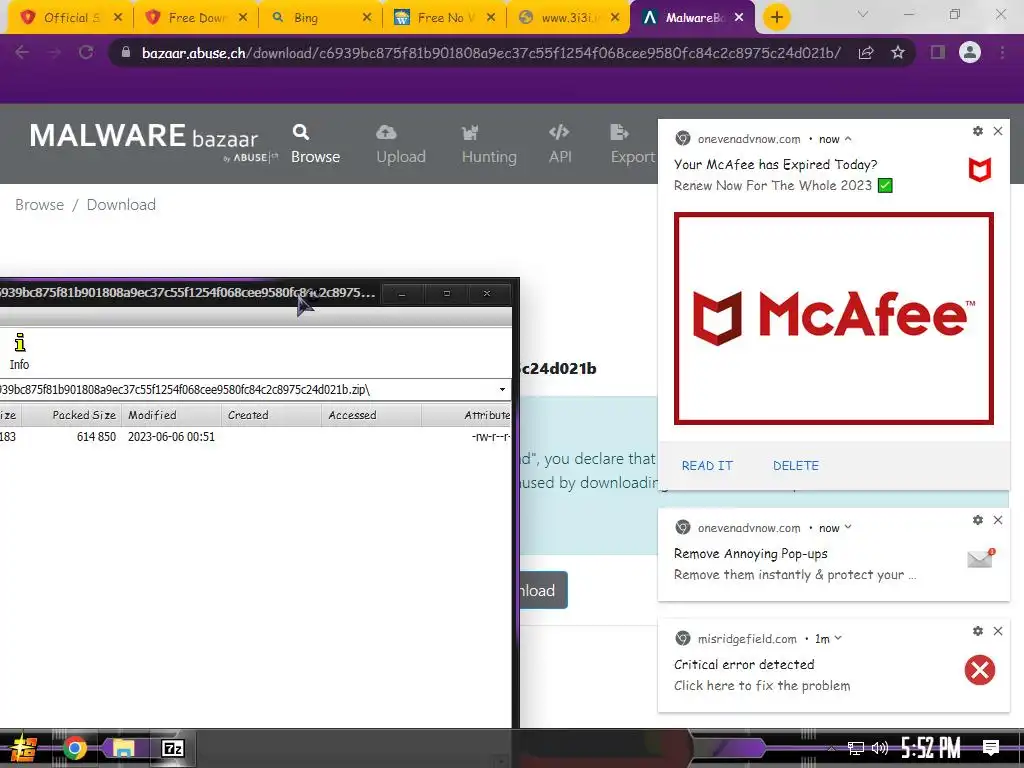Switch to the Free No V browser tab
1024x768 pixels.
(444, 18)
